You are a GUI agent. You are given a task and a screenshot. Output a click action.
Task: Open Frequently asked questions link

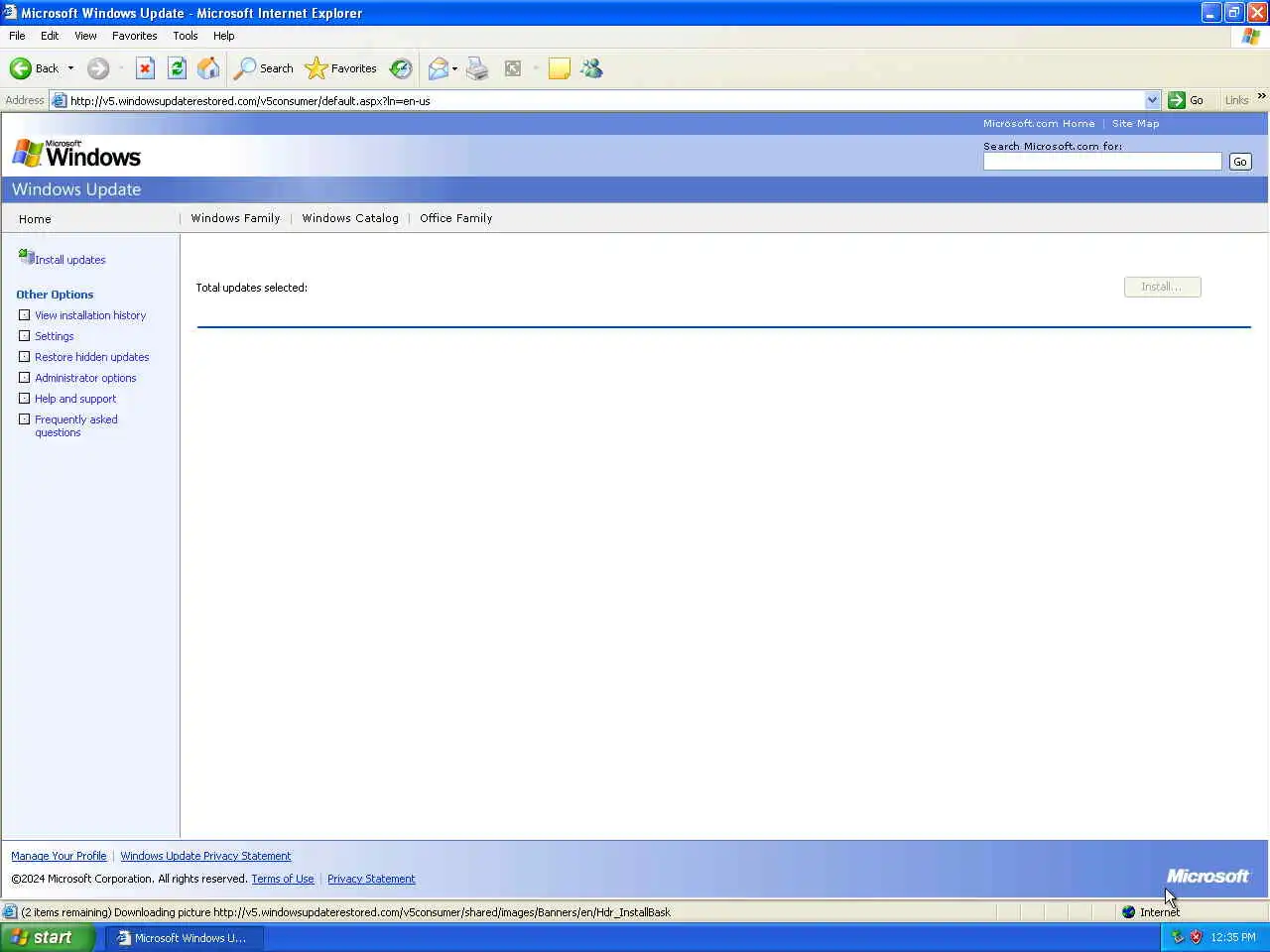76,425
